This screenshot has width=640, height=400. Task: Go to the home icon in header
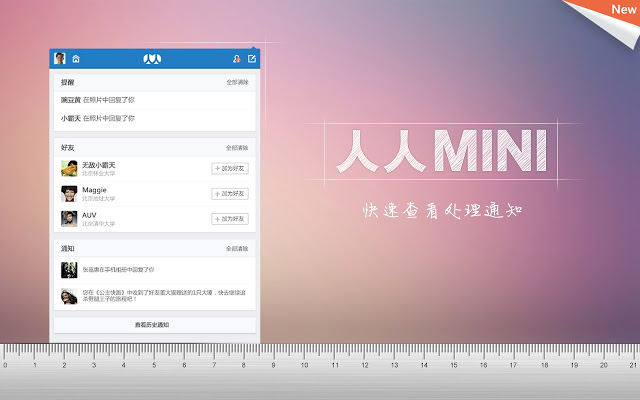(x=76, y=59)
